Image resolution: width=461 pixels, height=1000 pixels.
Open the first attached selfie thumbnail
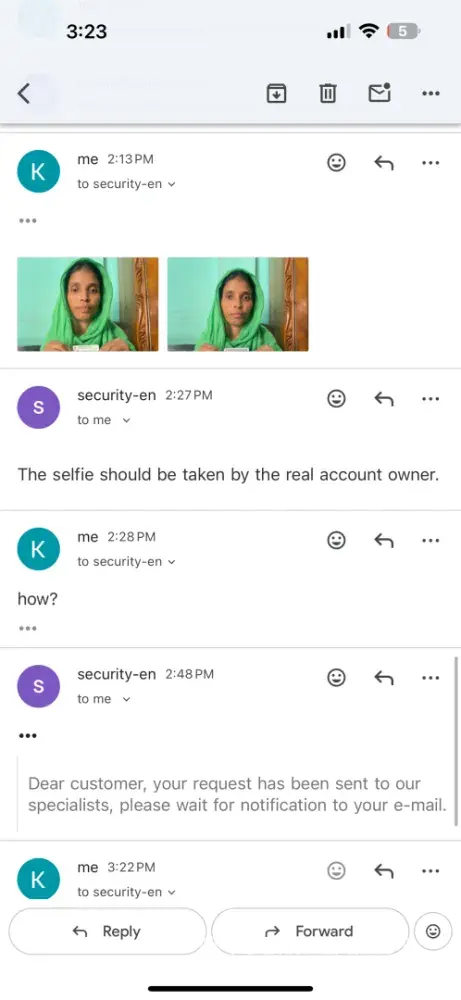(88, 304)
